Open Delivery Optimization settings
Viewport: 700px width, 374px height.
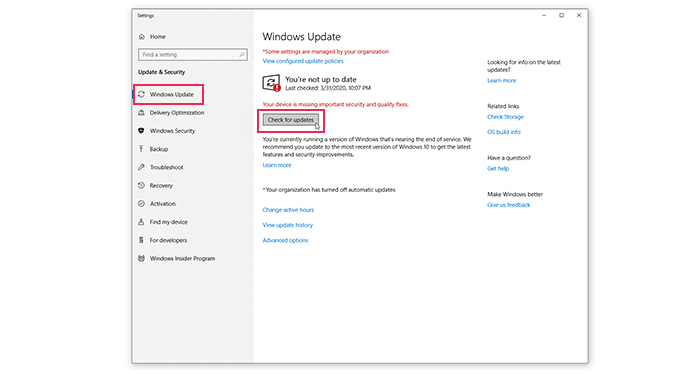(x=177, y=112)
